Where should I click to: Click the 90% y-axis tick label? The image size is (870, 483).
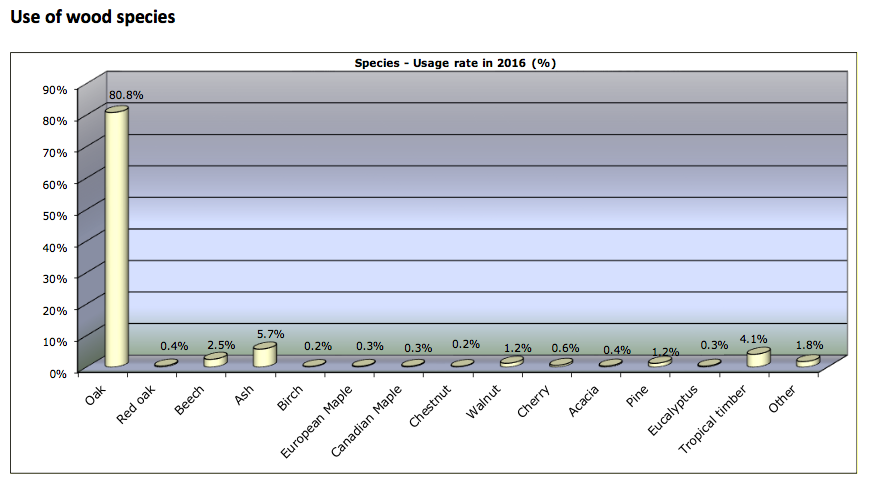[55, 90]
